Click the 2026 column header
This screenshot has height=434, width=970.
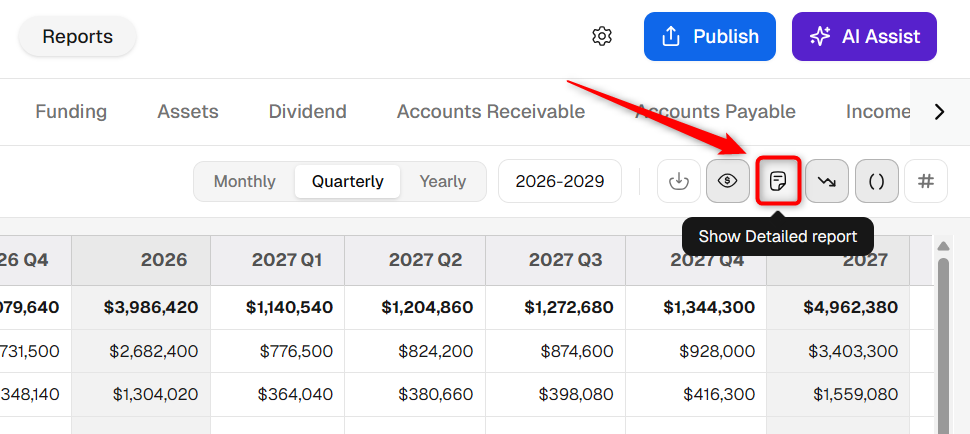pos(141,260)
